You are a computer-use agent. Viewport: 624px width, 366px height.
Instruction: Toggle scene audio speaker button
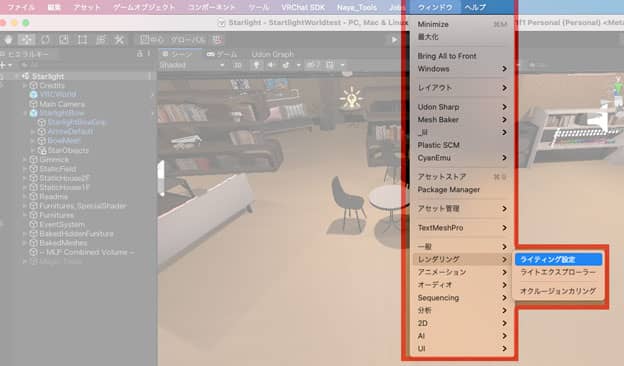271,65
